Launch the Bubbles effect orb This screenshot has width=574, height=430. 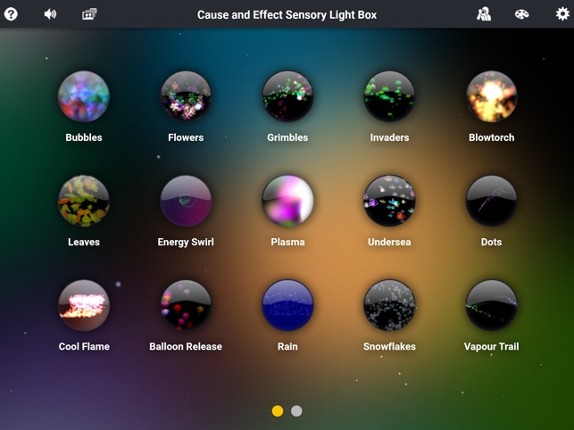pyautogui.click(x=84, y=96)
